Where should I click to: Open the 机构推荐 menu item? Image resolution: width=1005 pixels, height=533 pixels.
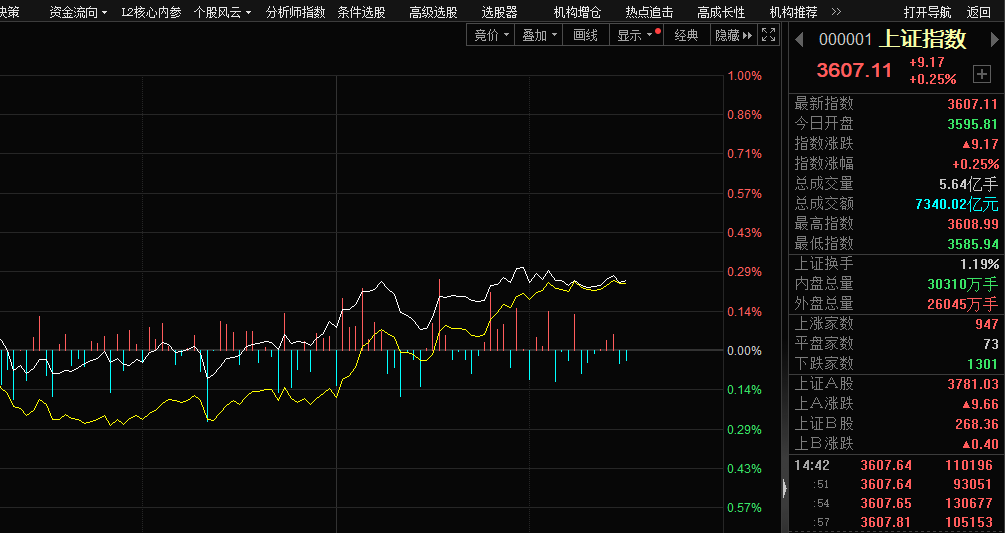pyautogui.click(x=793, y=12)
